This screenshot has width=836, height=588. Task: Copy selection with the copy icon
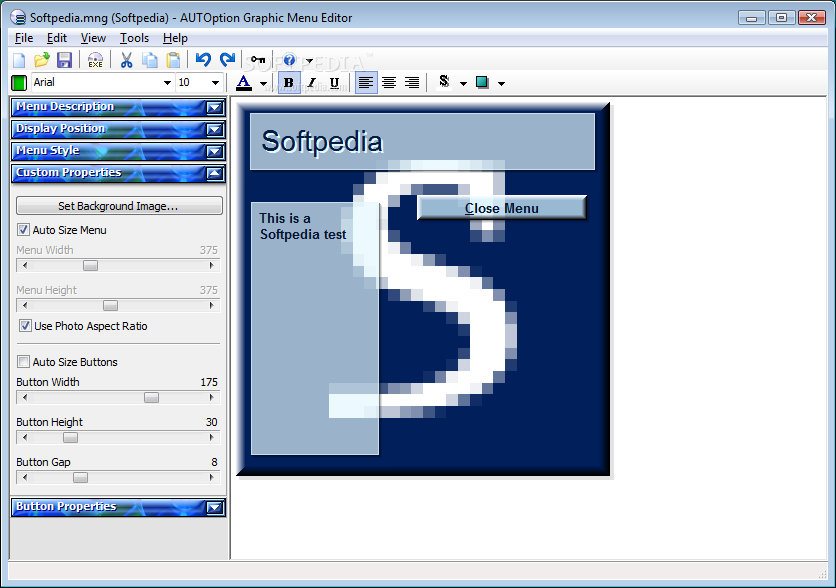[x=150, y=60]
